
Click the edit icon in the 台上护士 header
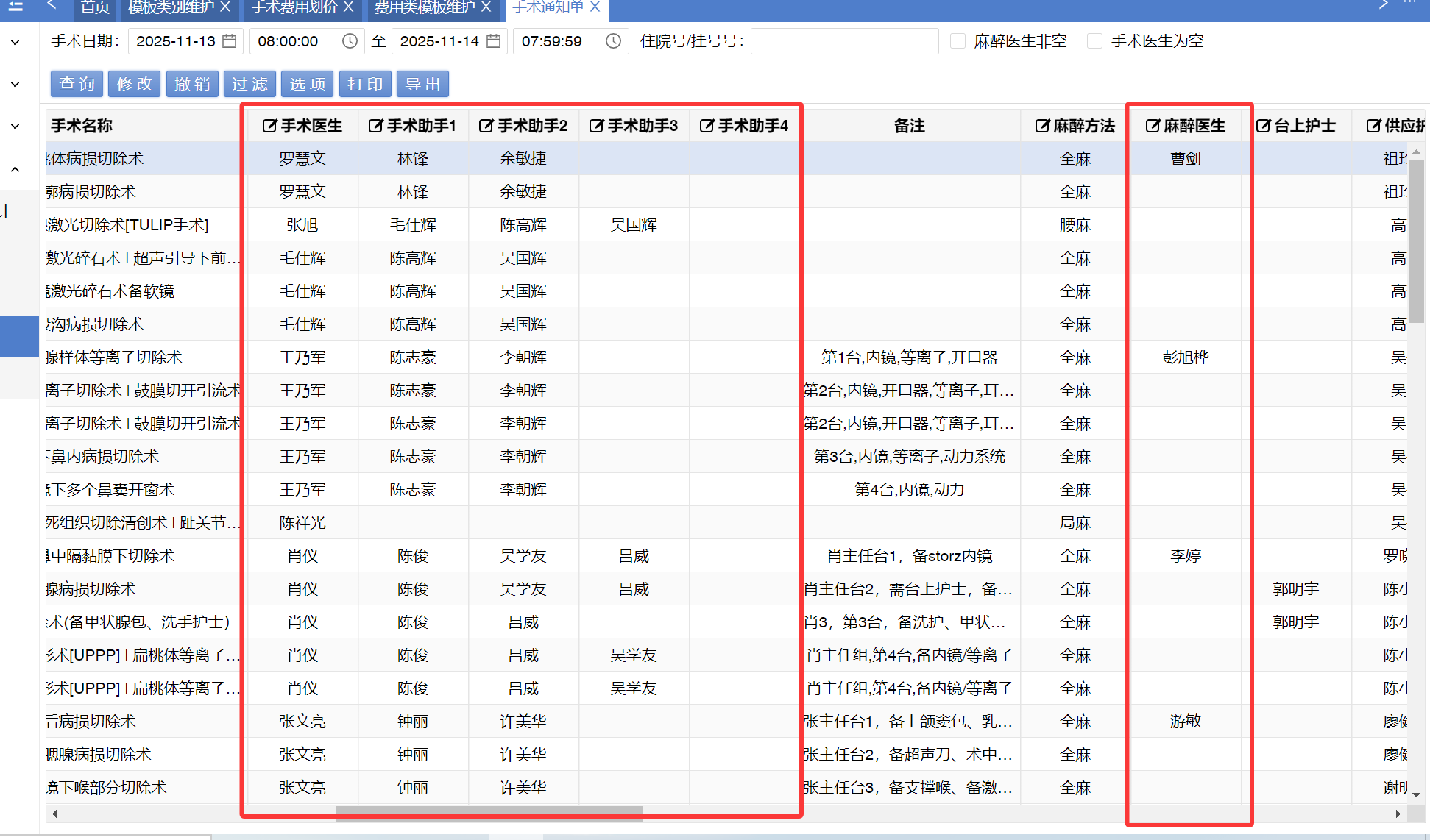coord(1263,126)
